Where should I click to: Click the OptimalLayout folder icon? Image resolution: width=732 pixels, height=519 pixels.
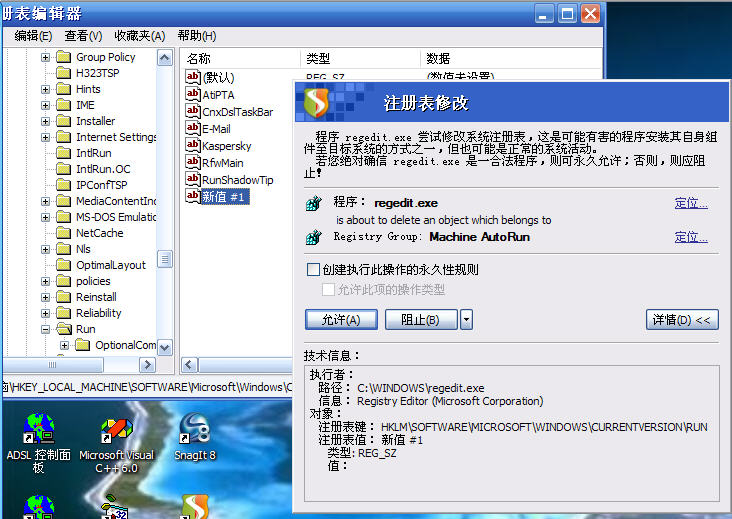(63, 265)
